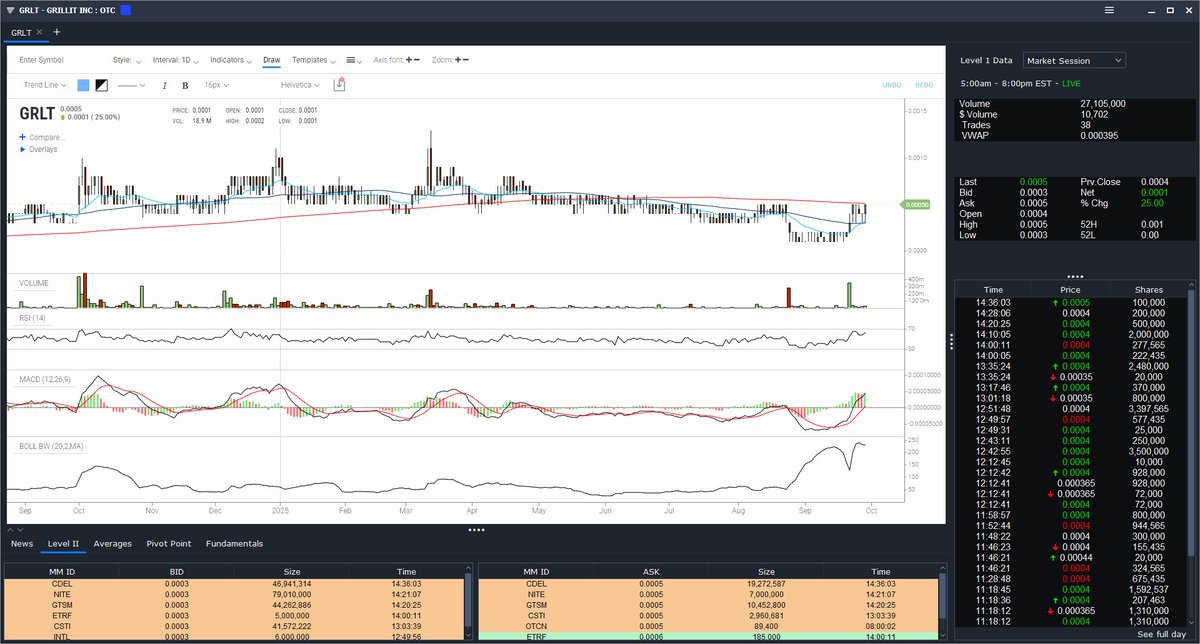Add a Compare symbol

click(42, 137)
